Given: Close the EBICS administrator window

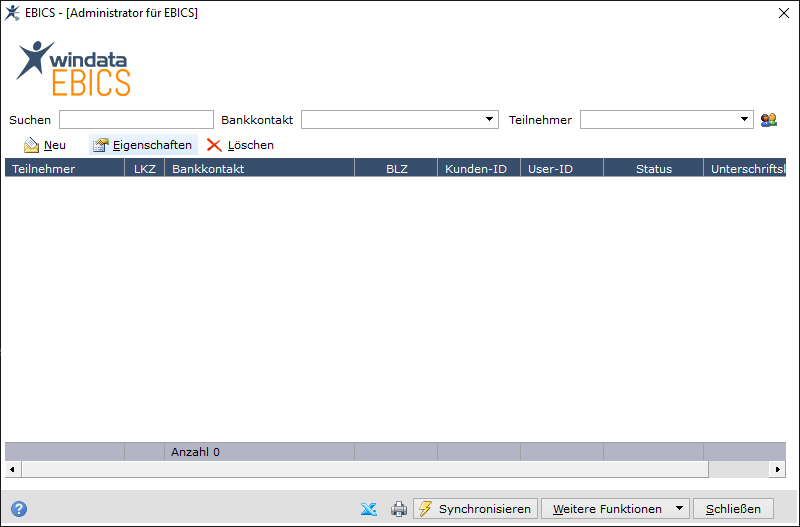Looking at the screenshot, I should pyautogui.click(x=784, y=13).
